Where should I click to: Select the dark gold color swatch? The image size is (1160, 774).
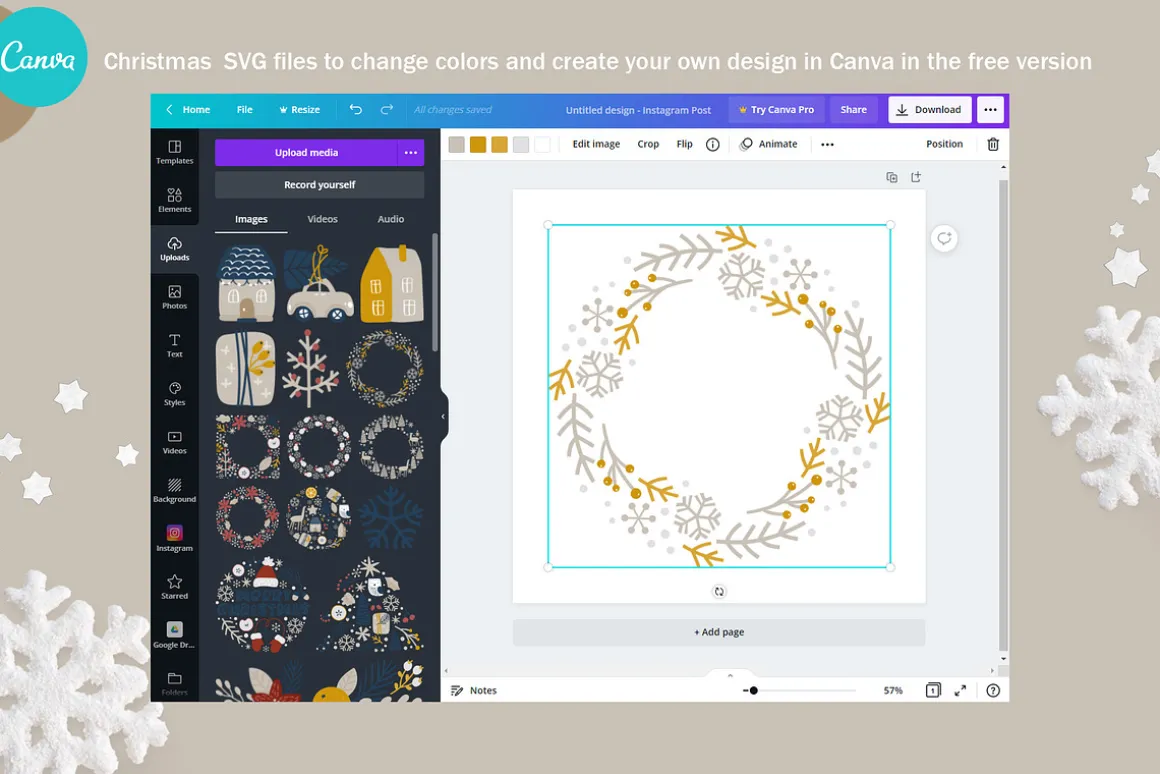[x=478, y=144]
